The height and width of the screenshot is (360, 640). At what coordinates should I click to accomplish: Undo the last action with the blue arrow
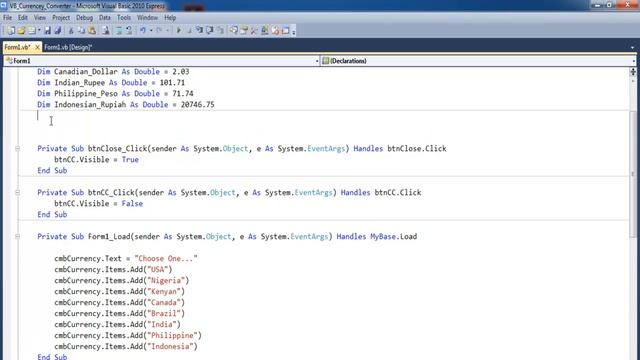(142, 31)
